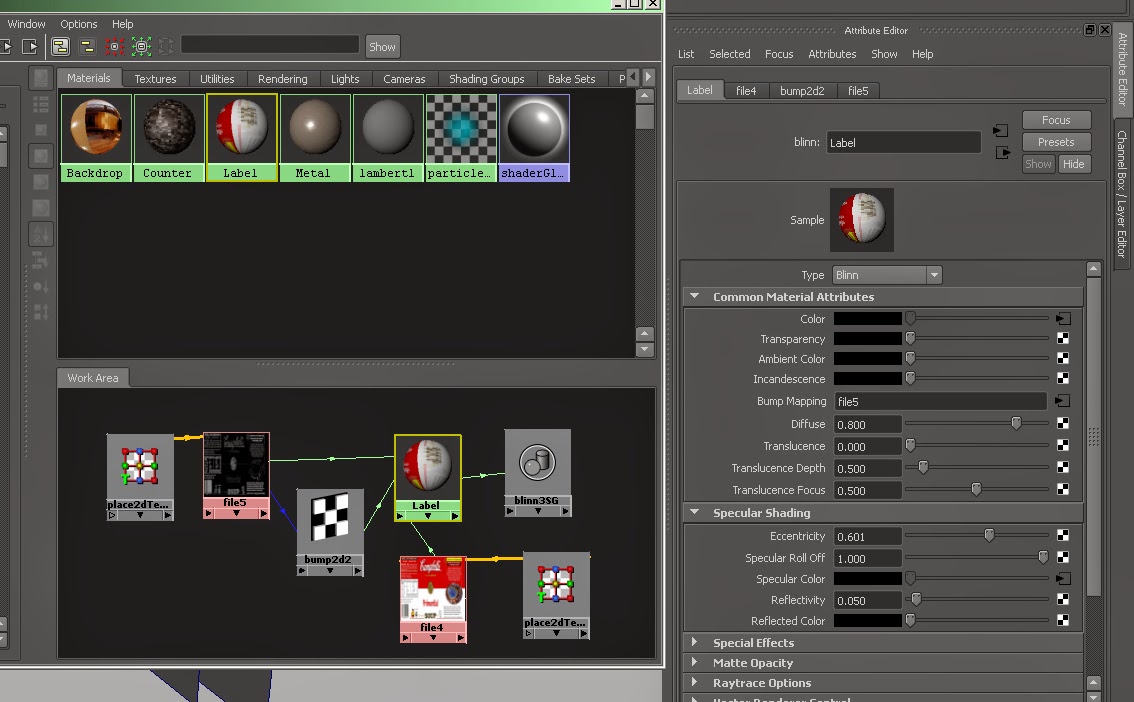Expand the Special Effects section
This screenshot has height=702, width=1134.
tap(756, 642)
